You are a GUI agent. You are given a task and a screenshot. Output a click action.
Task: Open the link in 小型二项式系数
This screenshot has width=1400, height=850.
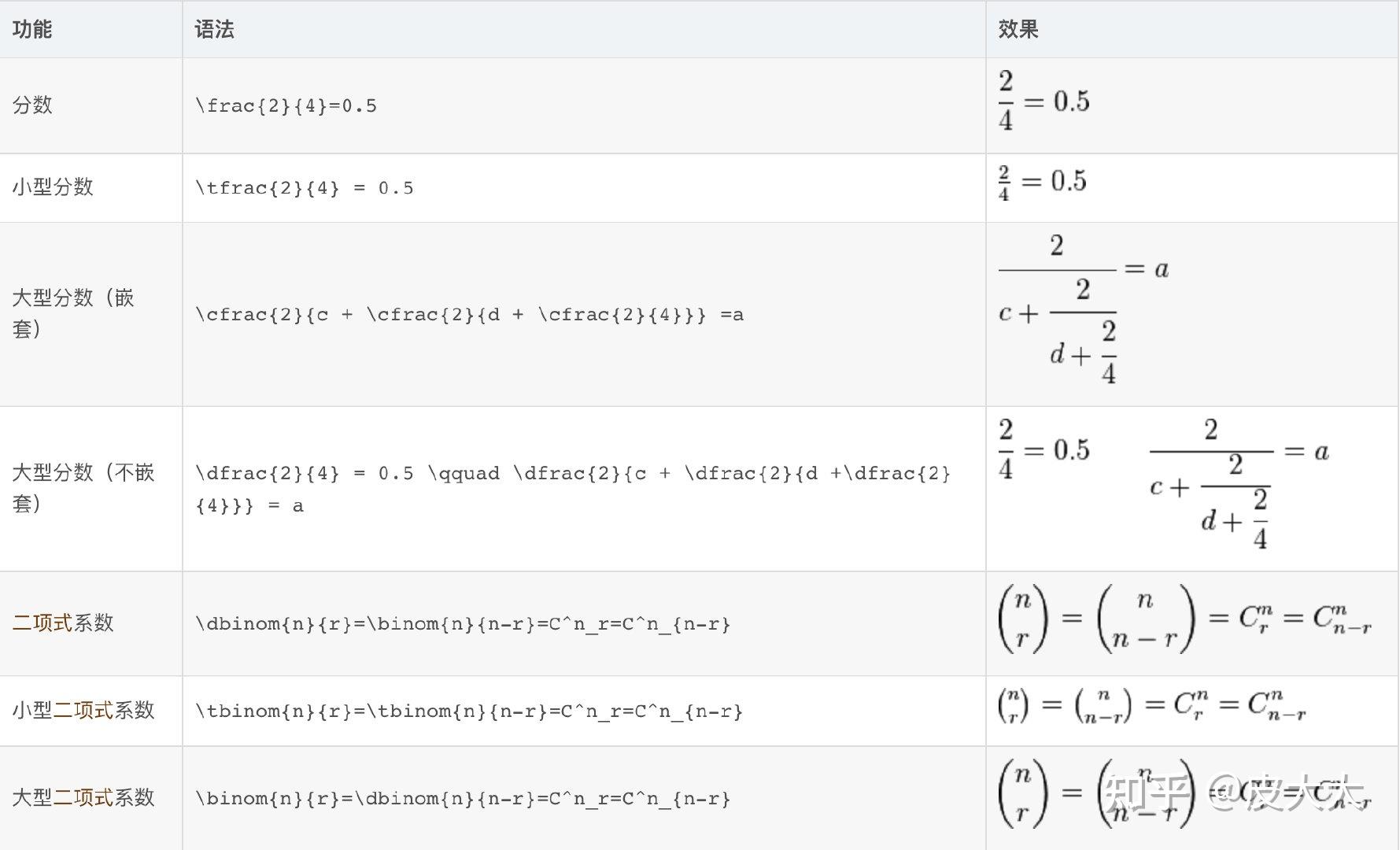(x=83, y=711)
